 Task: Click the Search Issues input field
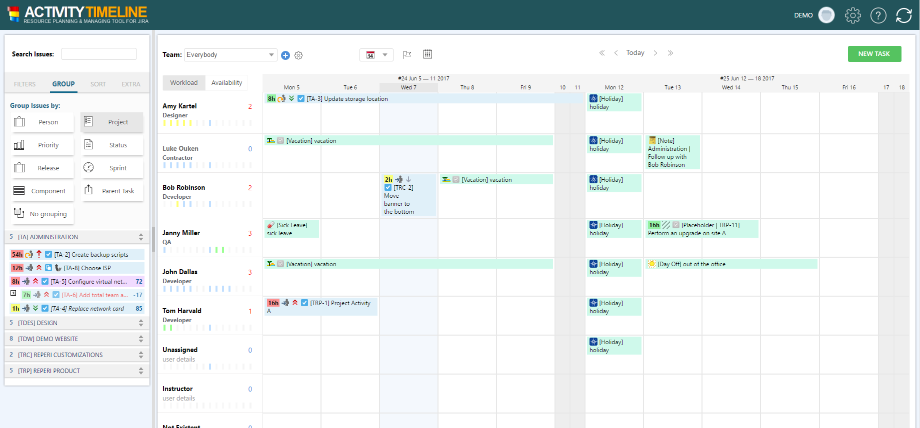tap(99, 54)
